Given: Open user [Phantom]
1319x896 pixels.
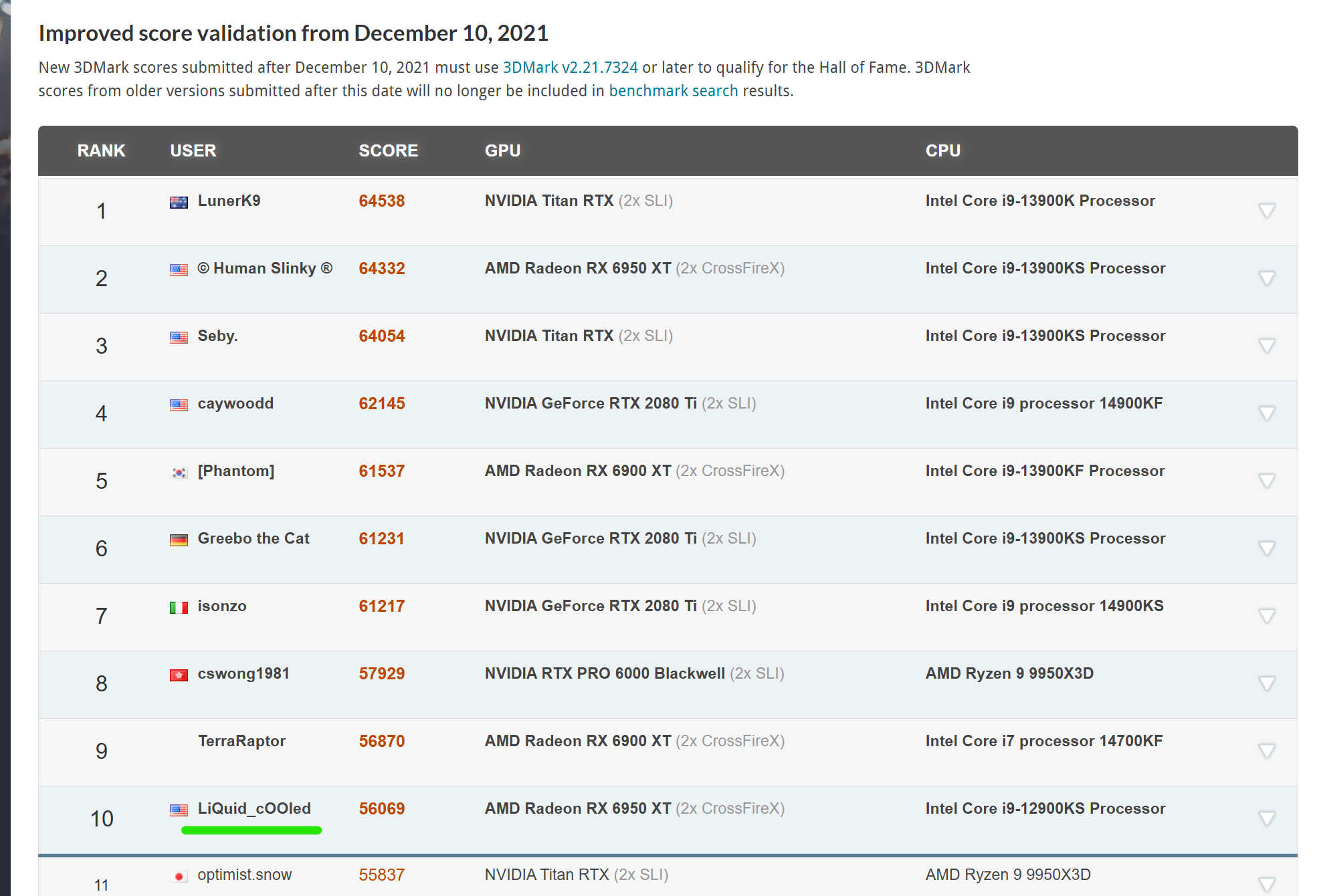Looking at the screenshot, I should click(236, 471).
